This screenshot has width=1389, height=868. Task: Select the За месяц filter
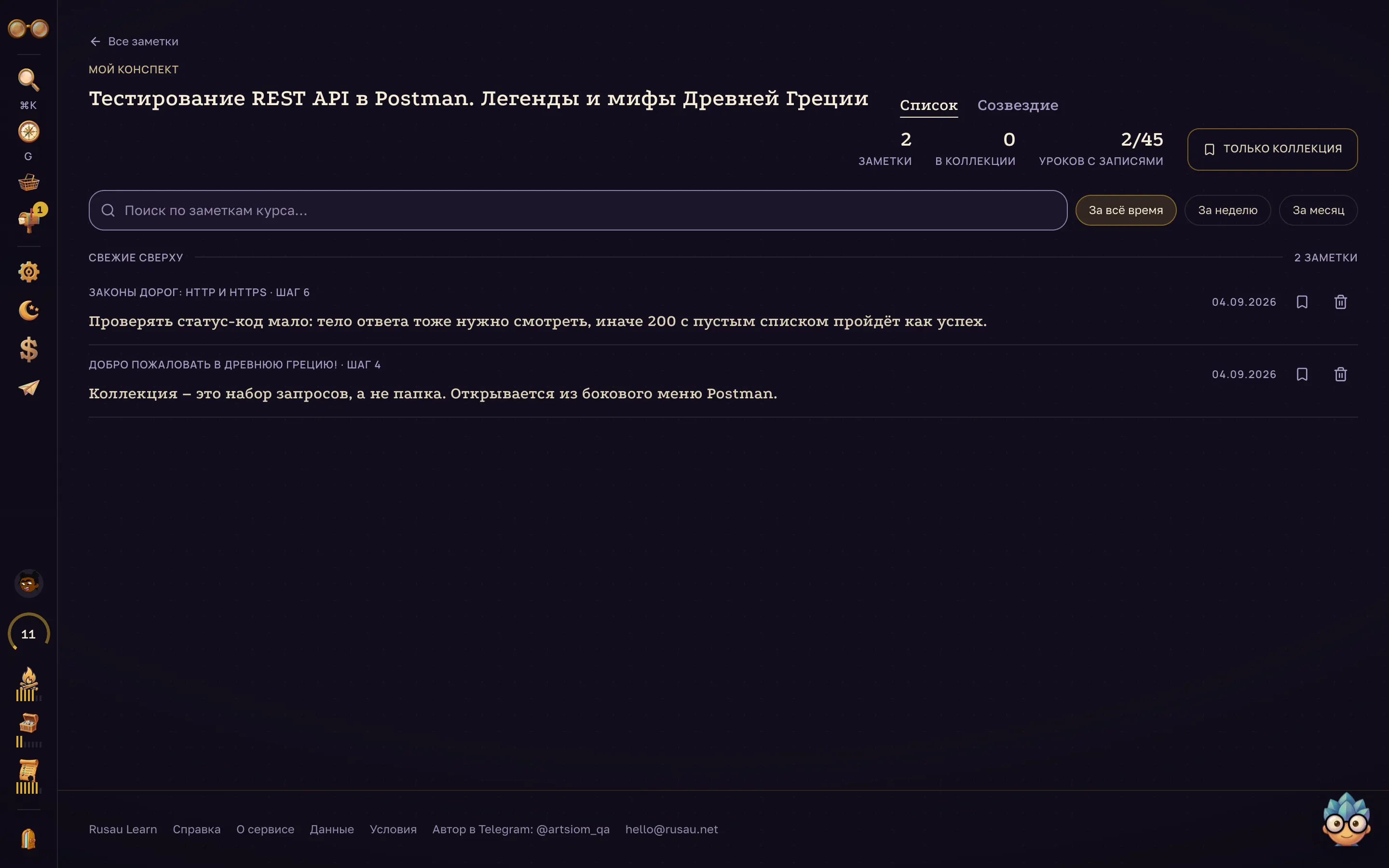1318,210
